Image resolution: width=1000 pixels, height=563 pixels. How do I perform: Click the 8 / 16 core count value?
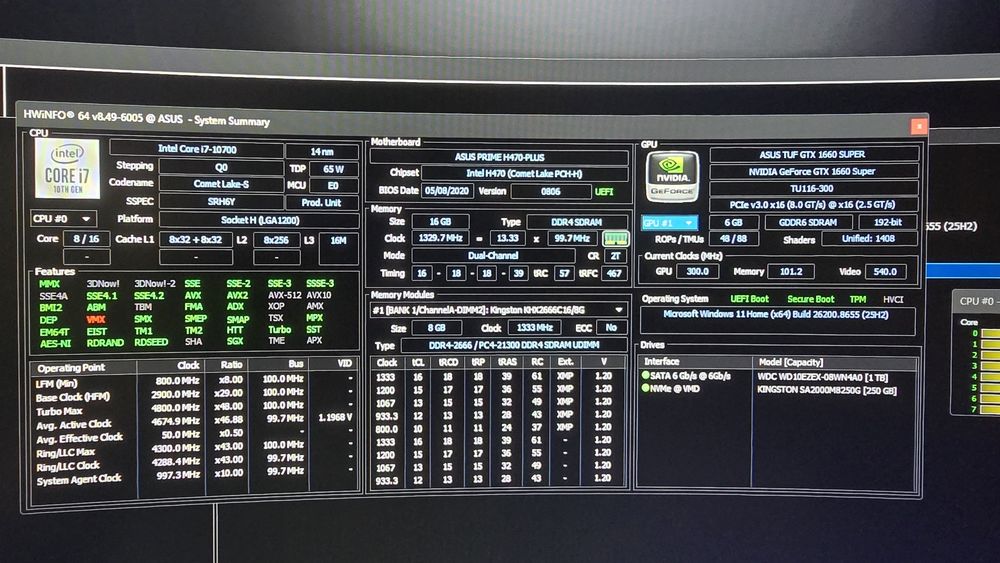pos(86,239)
